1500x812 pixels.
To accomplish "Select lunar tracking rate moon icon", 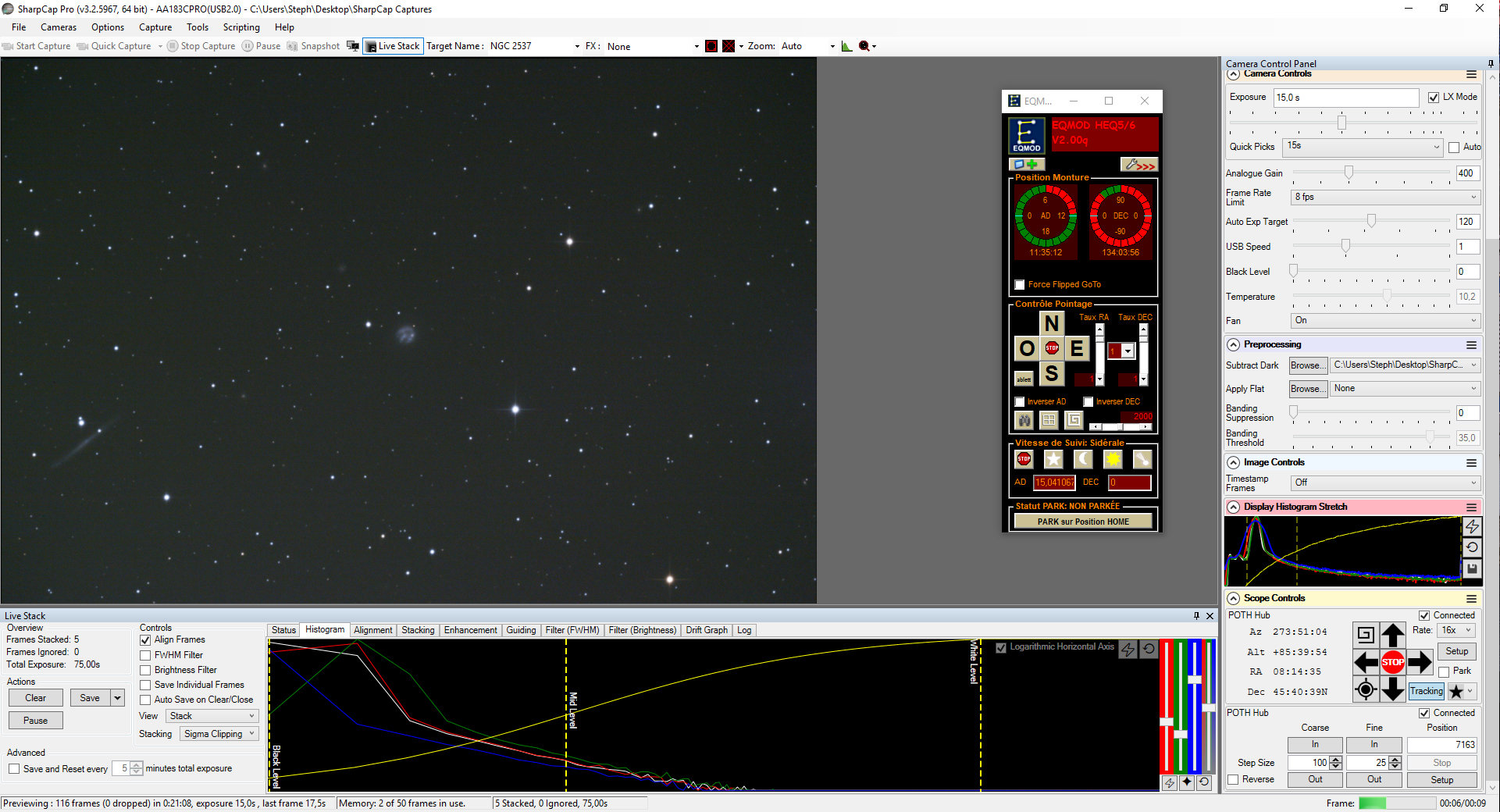I will tap(1083, 459).
